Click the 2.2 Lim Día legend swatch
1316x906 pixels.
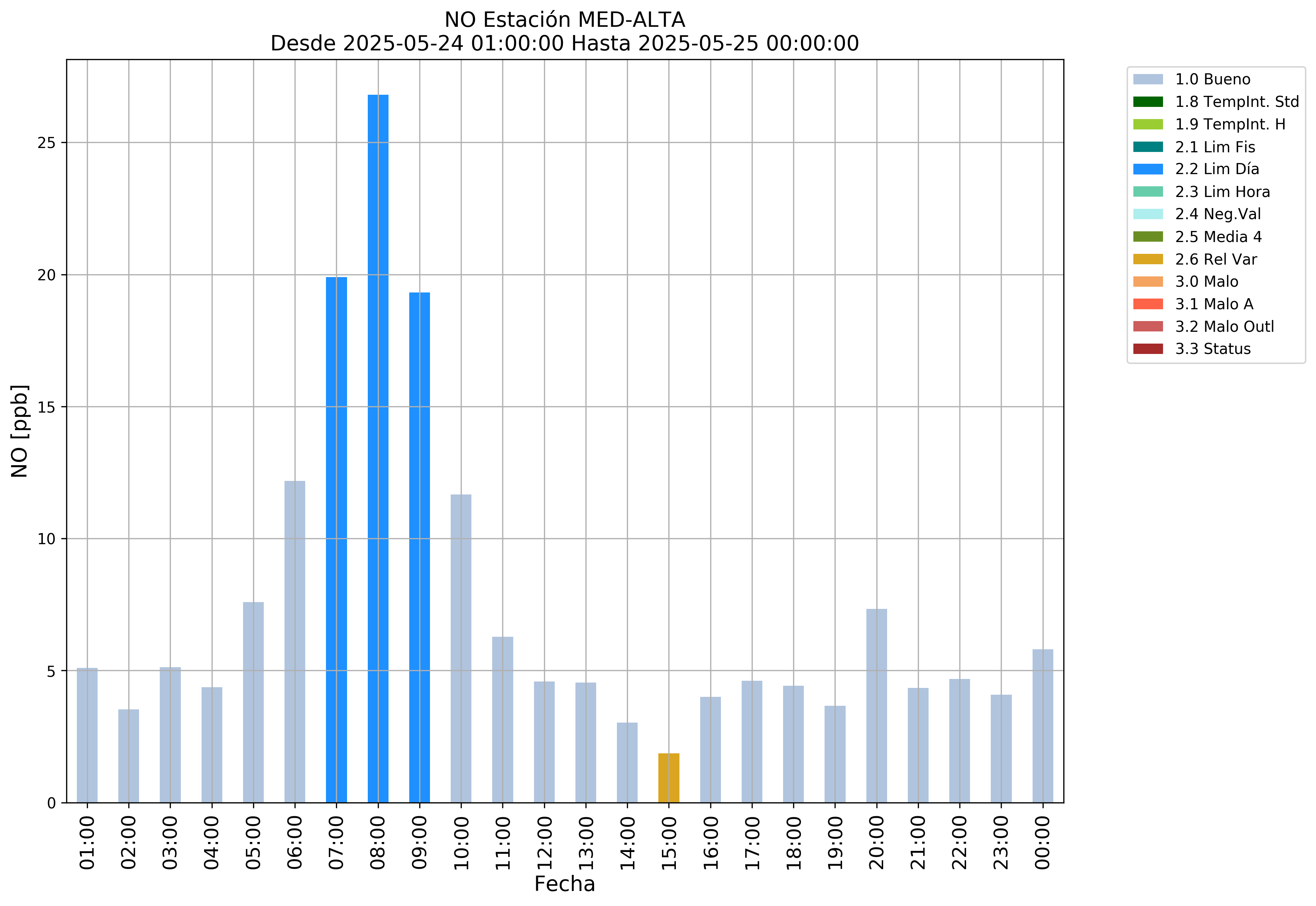1147,169
